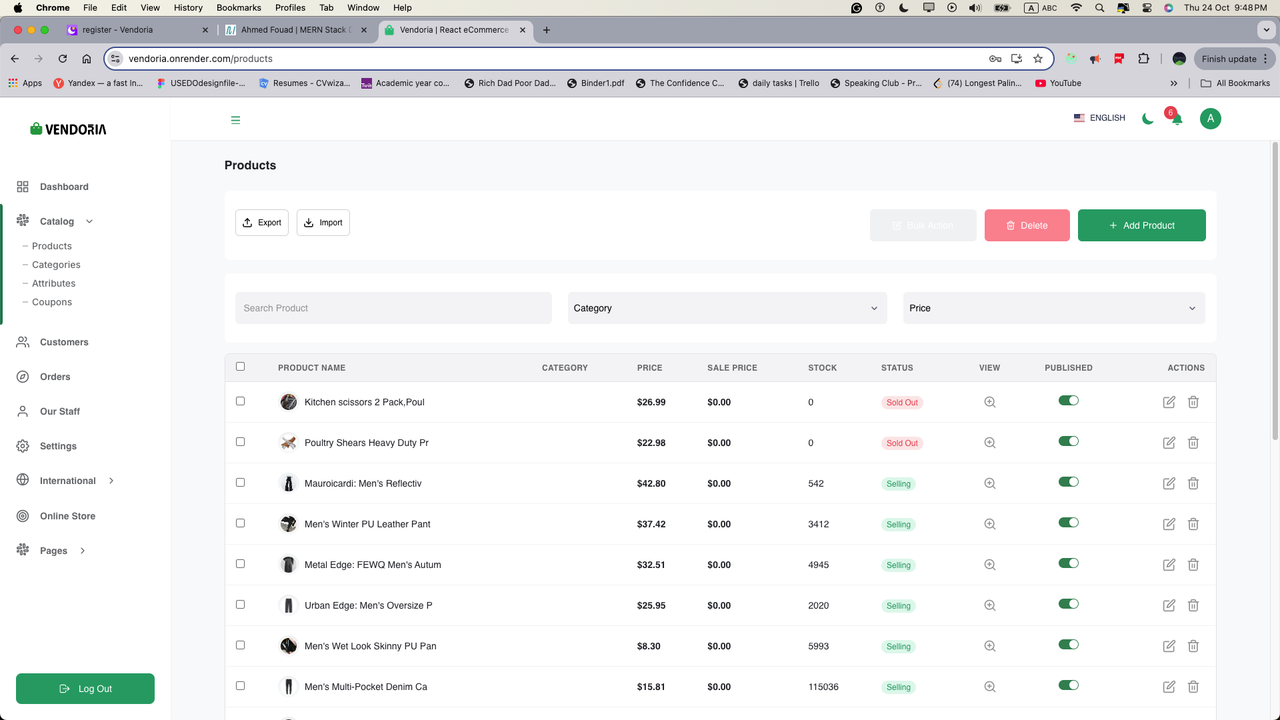The width and height of the screenshot is (1280, 720).
Task: Toggle published for Men's Wet Look Skinny
Action: [1068, 644]
